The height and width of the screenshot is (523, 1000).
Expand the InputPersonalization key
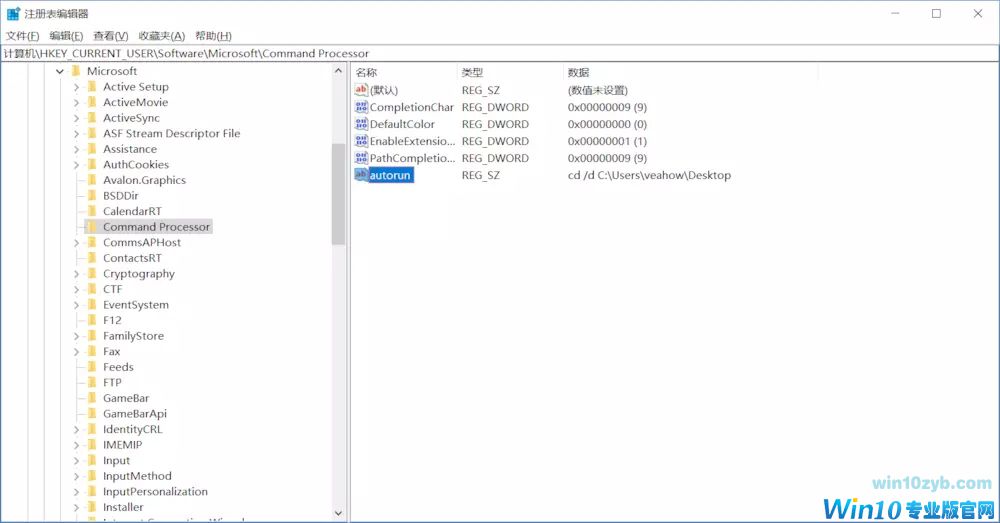76,492
